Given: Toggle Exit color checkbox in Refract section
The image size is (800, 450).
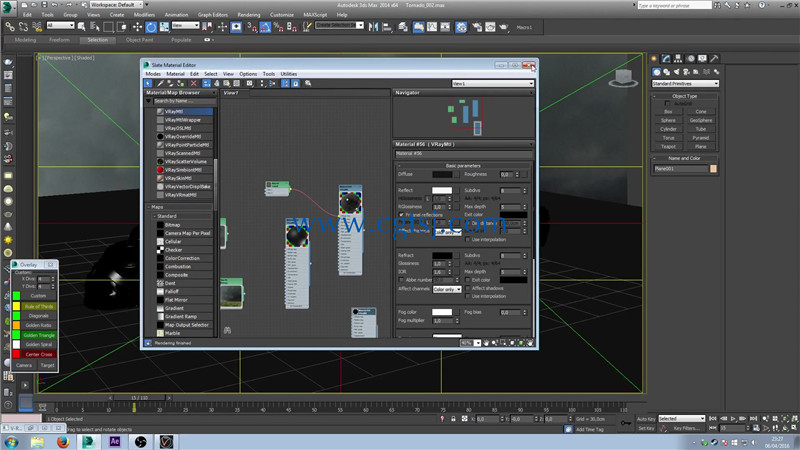Looking at the screenshot, I should 467,280.
